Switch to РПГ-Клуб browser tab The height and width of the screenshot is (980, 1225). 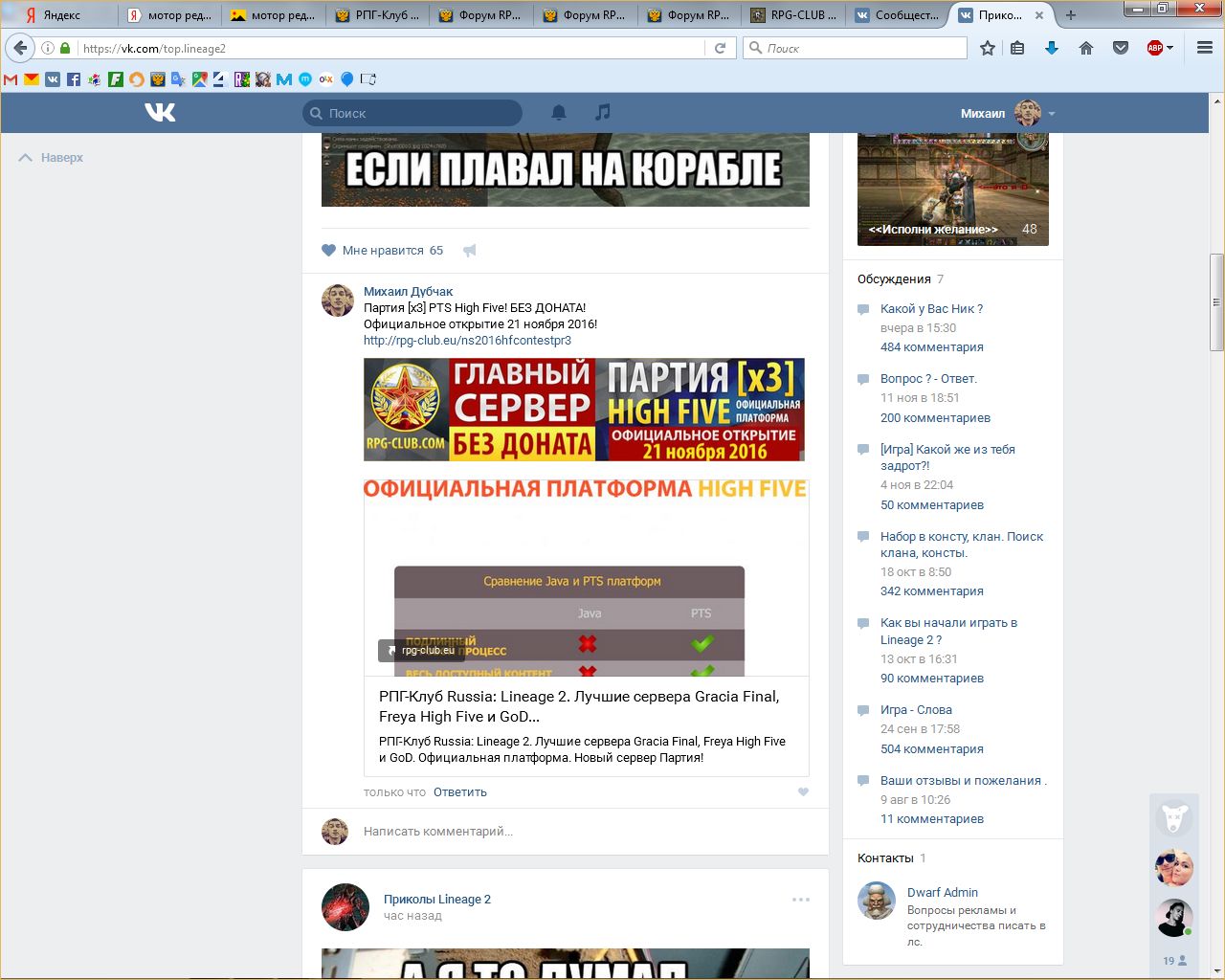(378, 15)
